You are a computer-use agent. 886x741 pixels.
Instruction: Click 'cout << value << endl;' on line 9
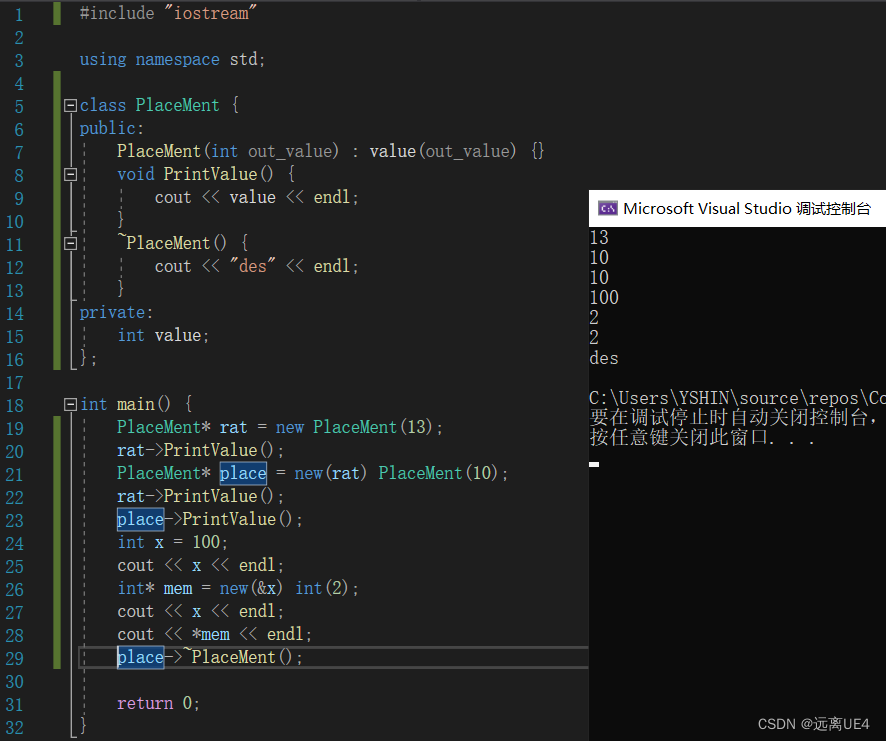(x=257, y=197)
